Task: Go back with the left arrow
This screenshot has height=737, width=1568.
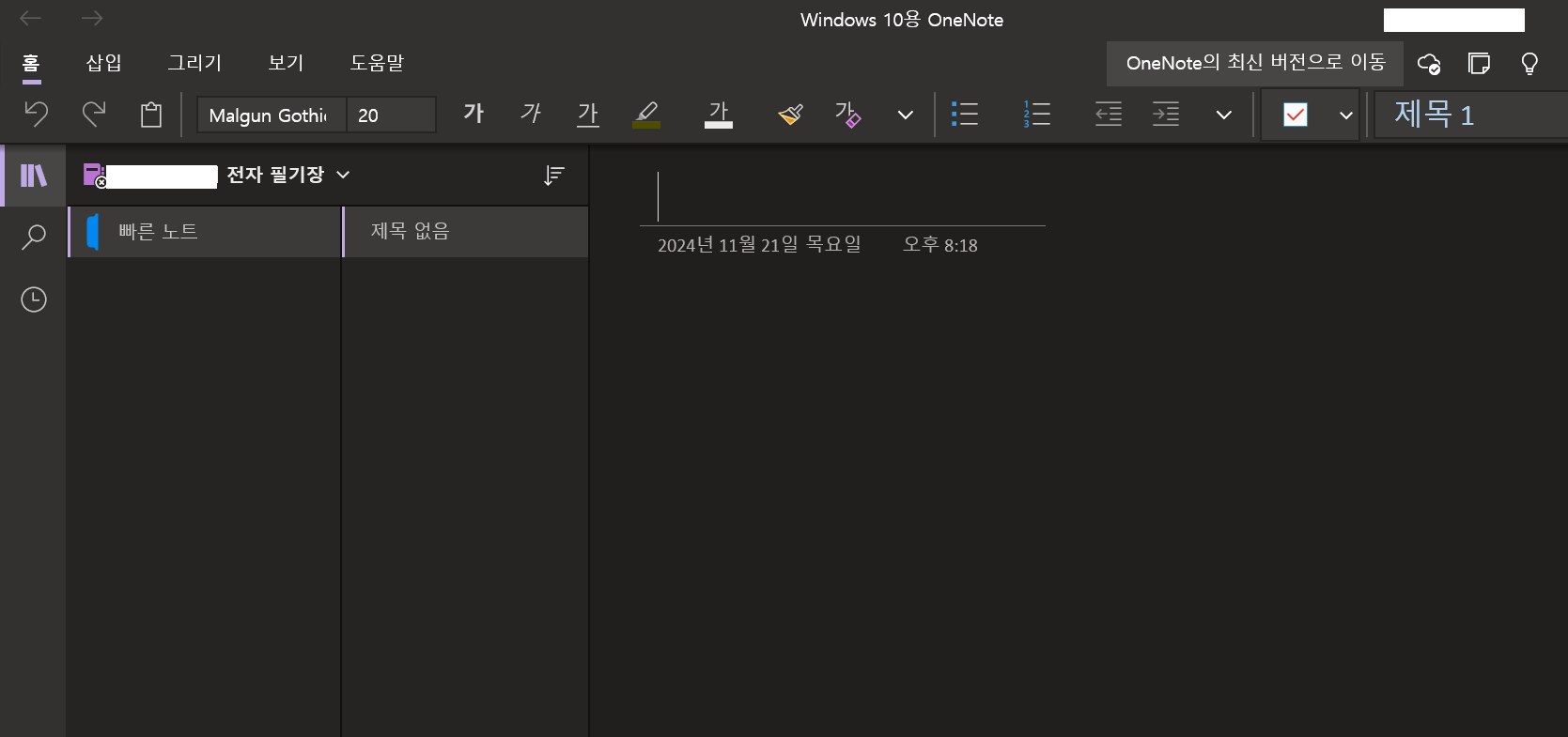Action: [x=31, y=18]
